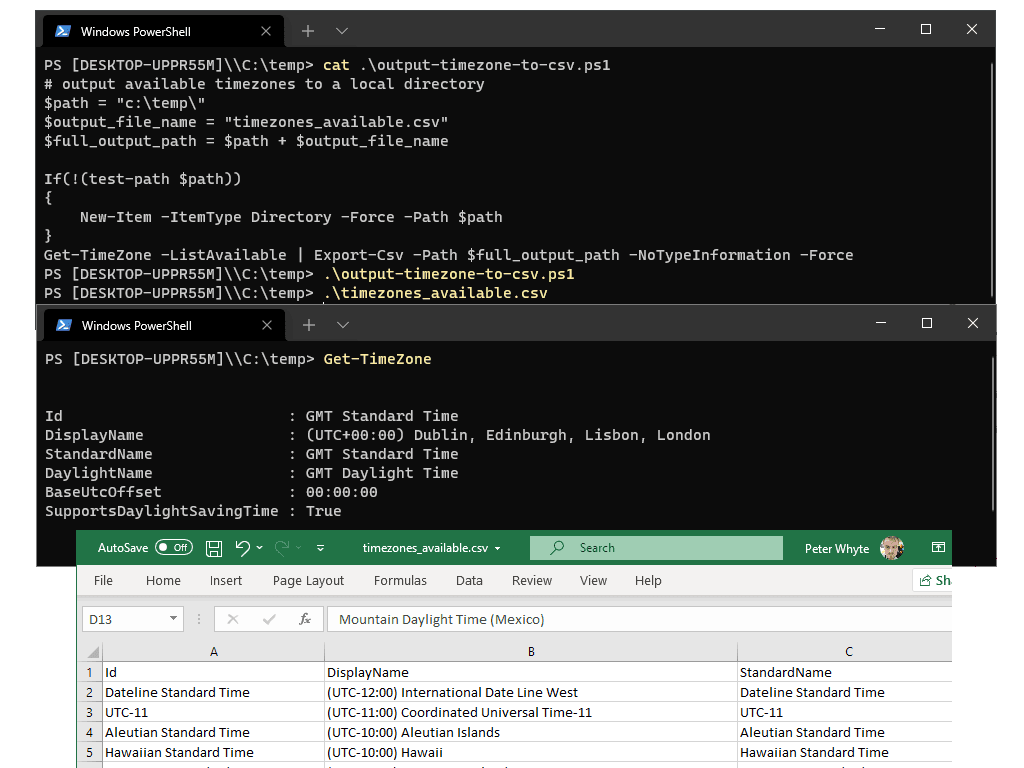Click the Cancel formula X icon
This screenshot has width=1024, height=768.
tap(232, 619)
